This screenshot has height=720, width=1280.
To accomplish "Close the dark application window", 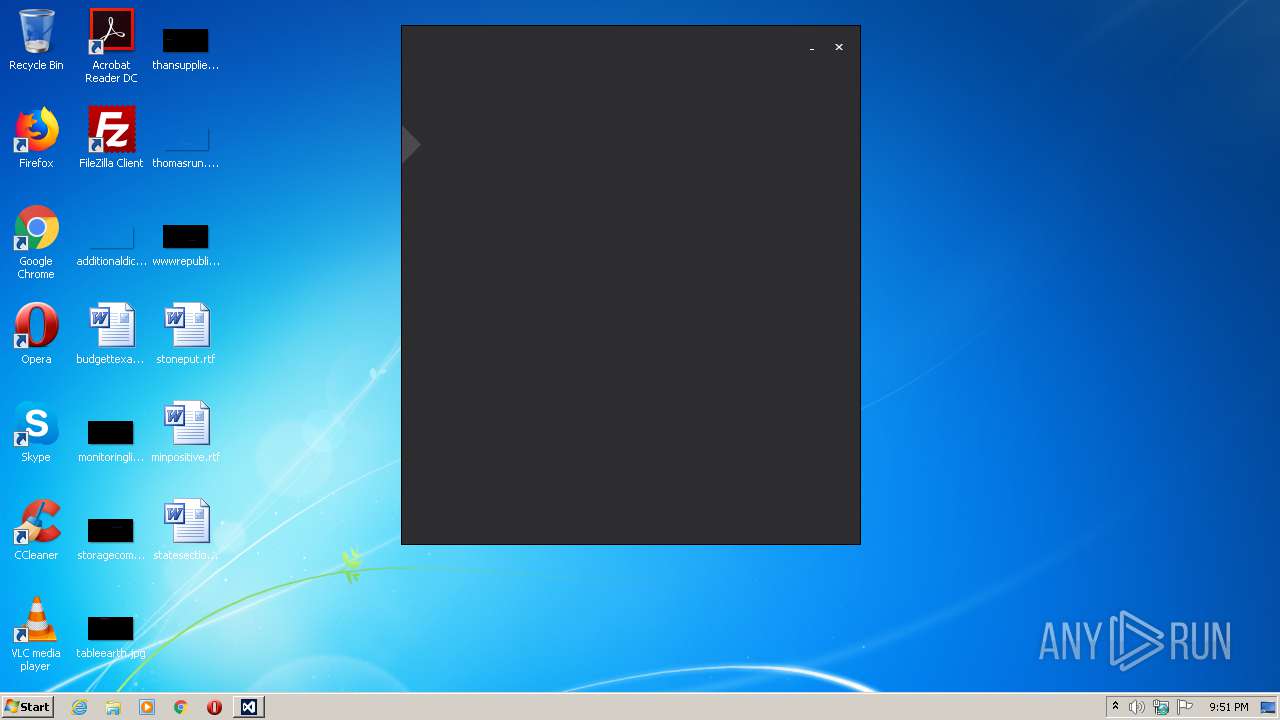I will 839,47.
